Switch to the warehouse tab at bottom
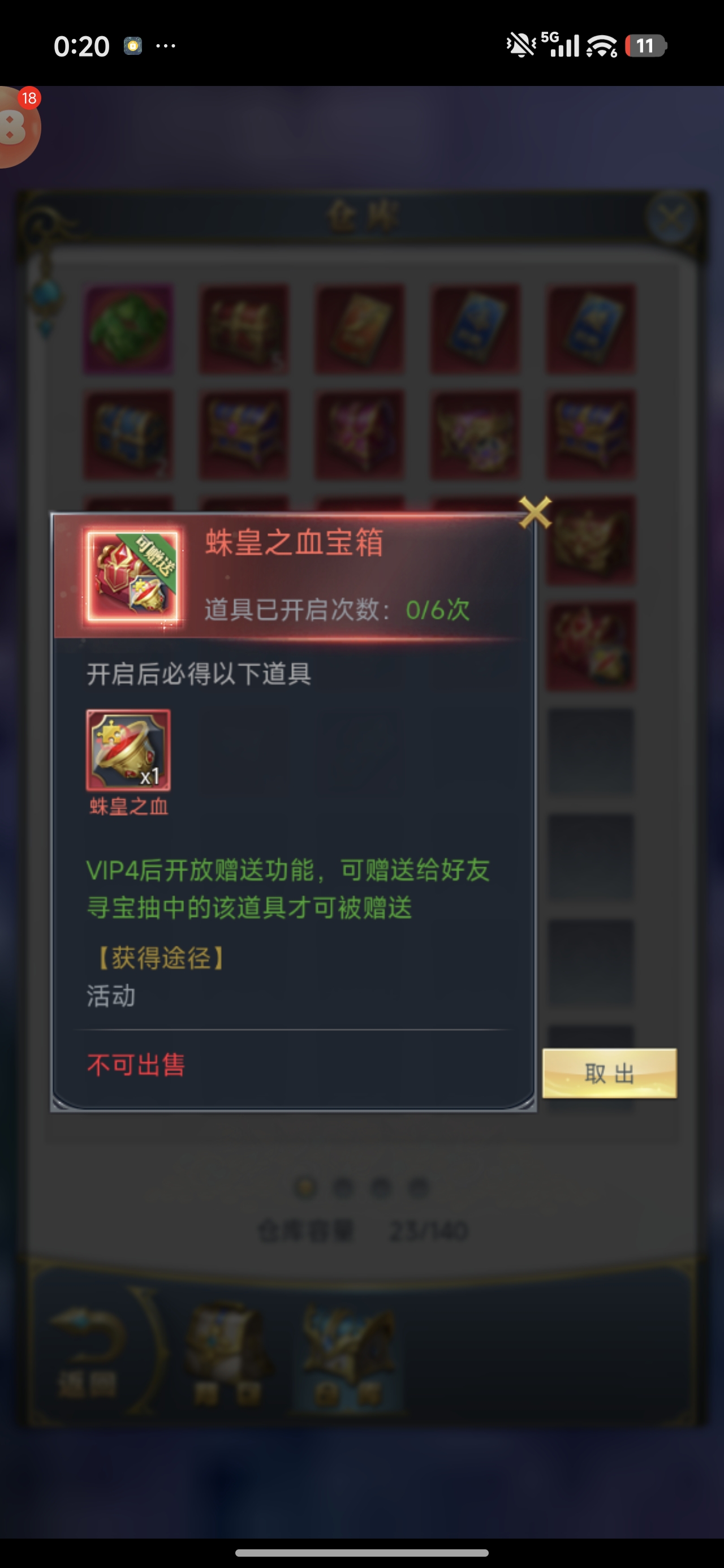This screenshot has width=724, height=1568. [348, 1352]
